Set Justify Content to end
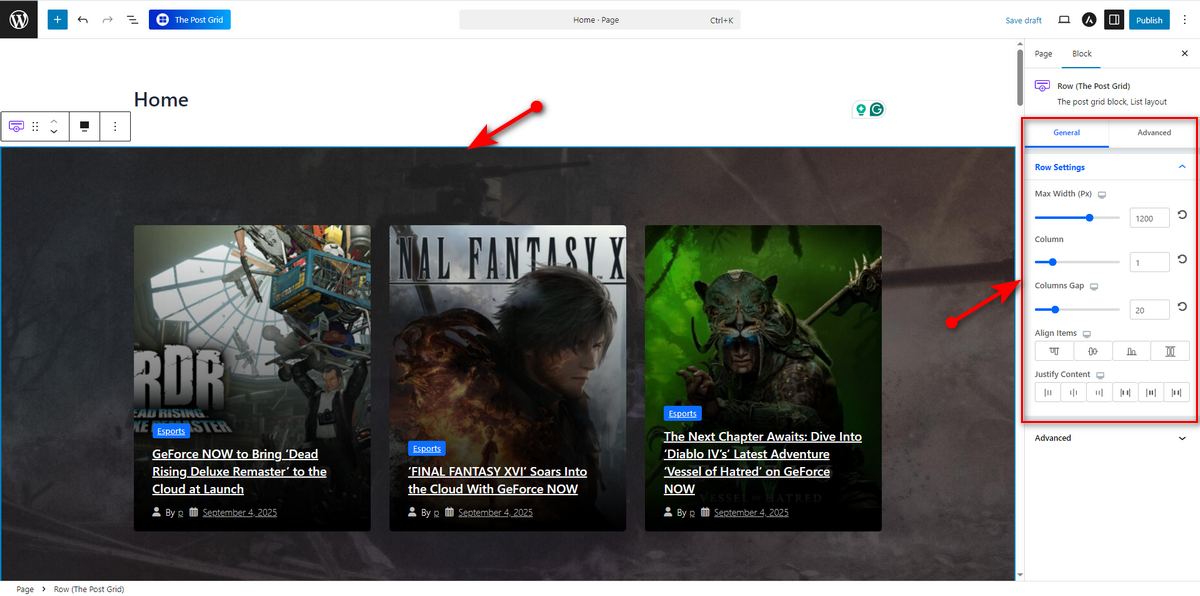1200x596 pixels. [x=1099, y=393]
